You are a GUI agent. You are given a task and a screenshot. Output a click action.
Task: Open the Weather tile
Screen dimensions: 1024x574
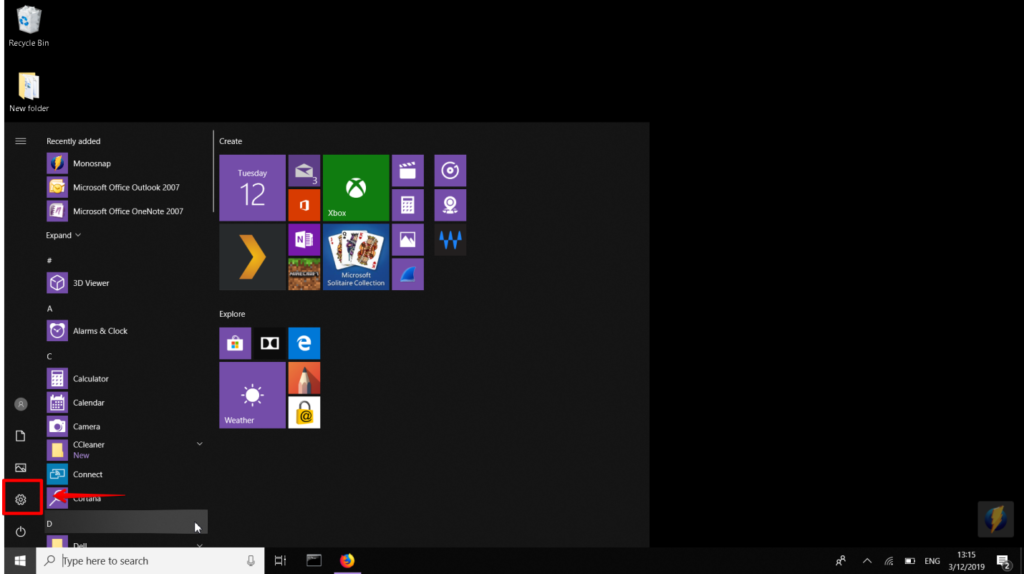(x=252, y=395)
